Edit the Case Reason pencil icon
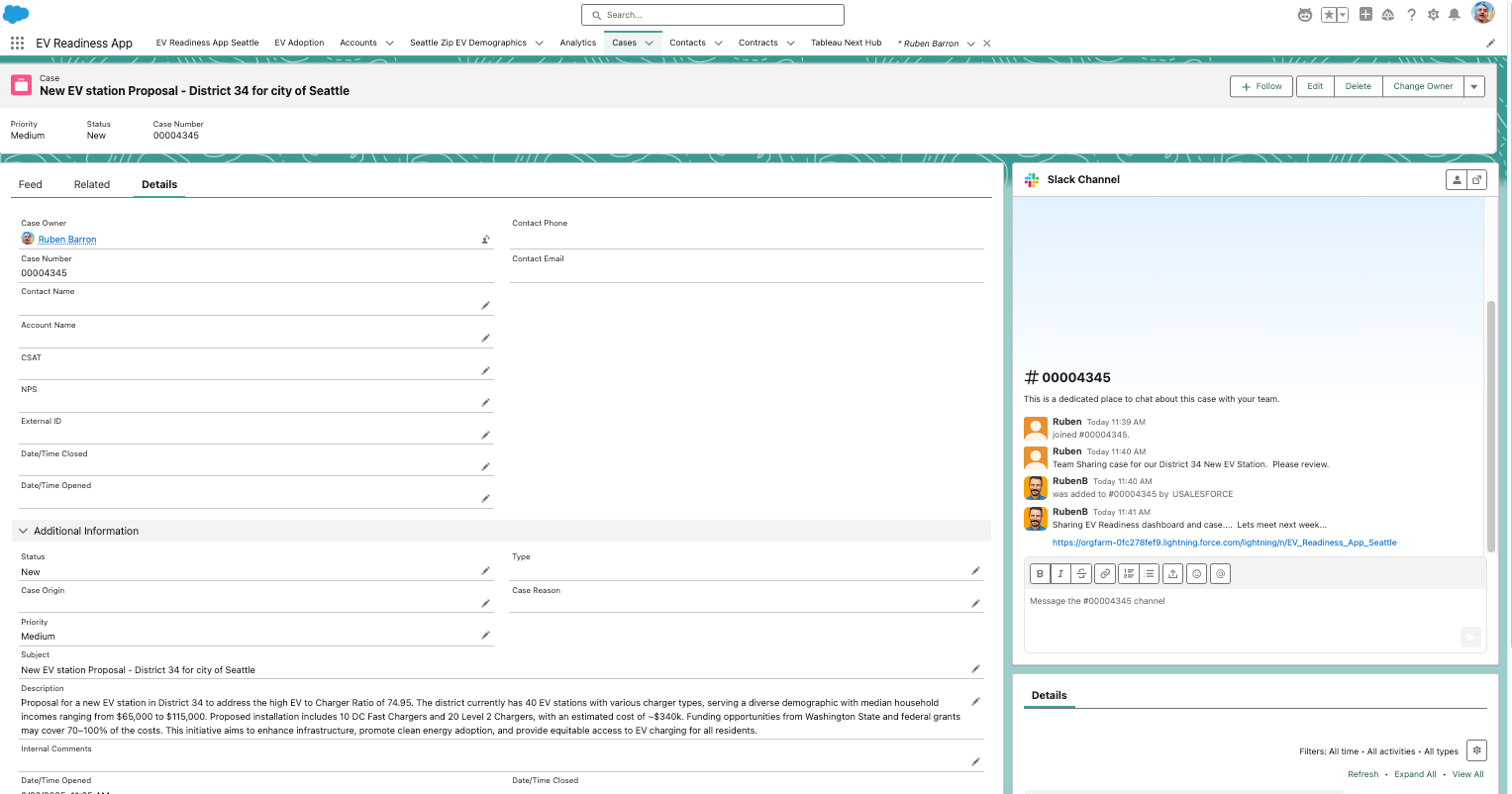 975,604
